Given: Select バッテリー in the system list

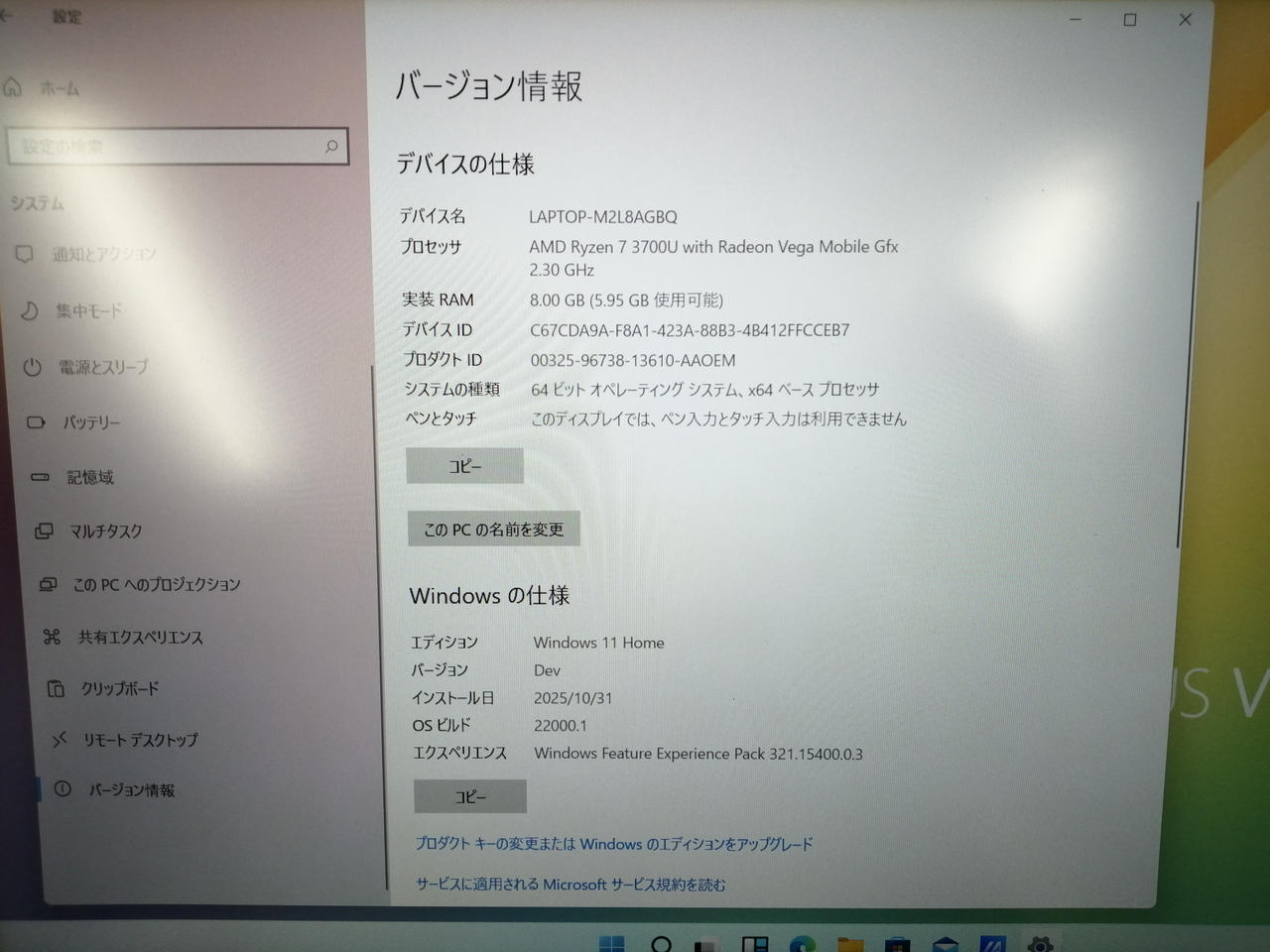Looking at the screenshot, I should 91,423.
